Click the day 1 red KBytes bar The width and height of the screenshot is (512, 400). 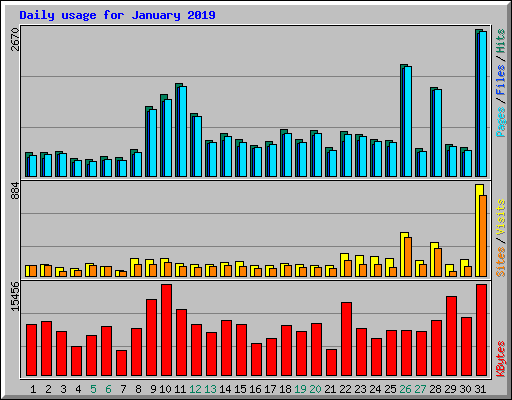tap(31, 350)
